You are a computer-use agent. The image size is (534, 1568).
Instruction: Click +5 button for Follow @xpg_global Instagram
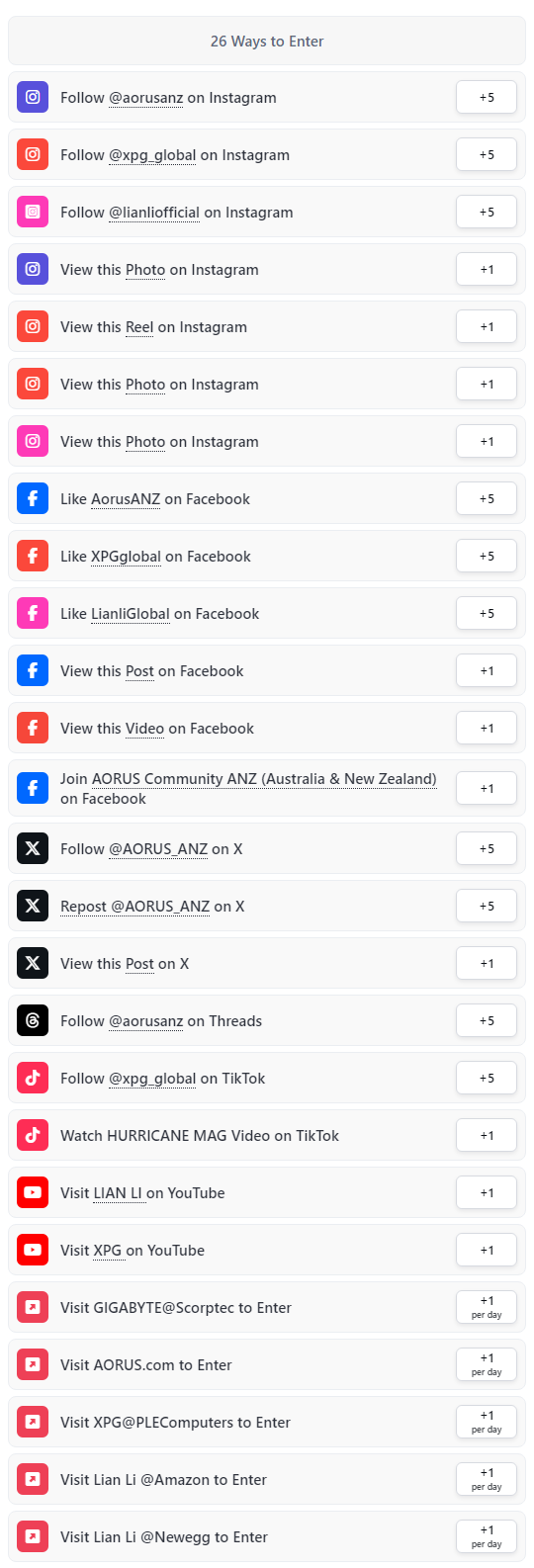(487, 154)
